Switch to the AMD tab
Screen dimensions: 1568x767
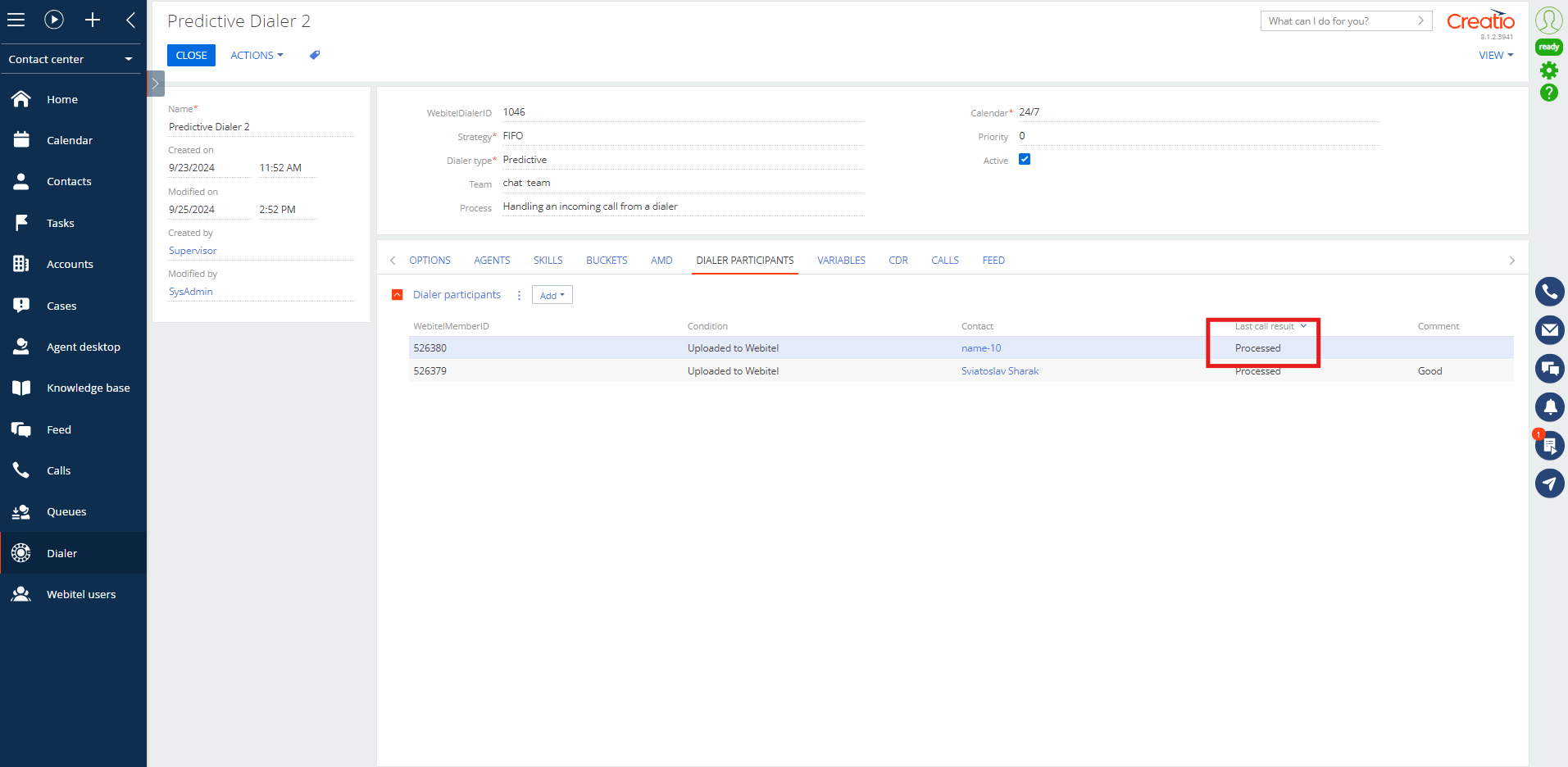pos(661,261)
